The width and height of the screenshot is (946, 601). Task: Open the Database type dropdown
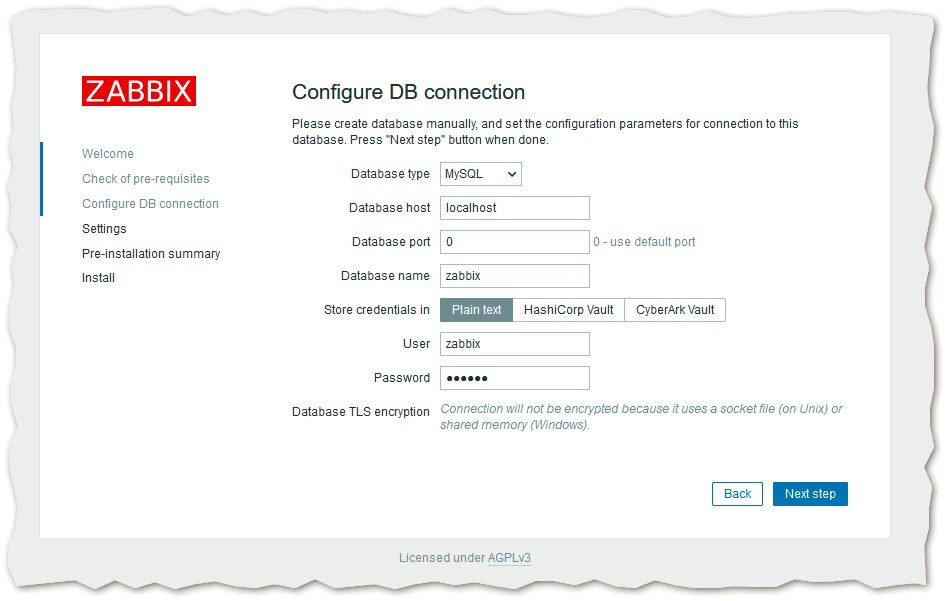[480, 174]
